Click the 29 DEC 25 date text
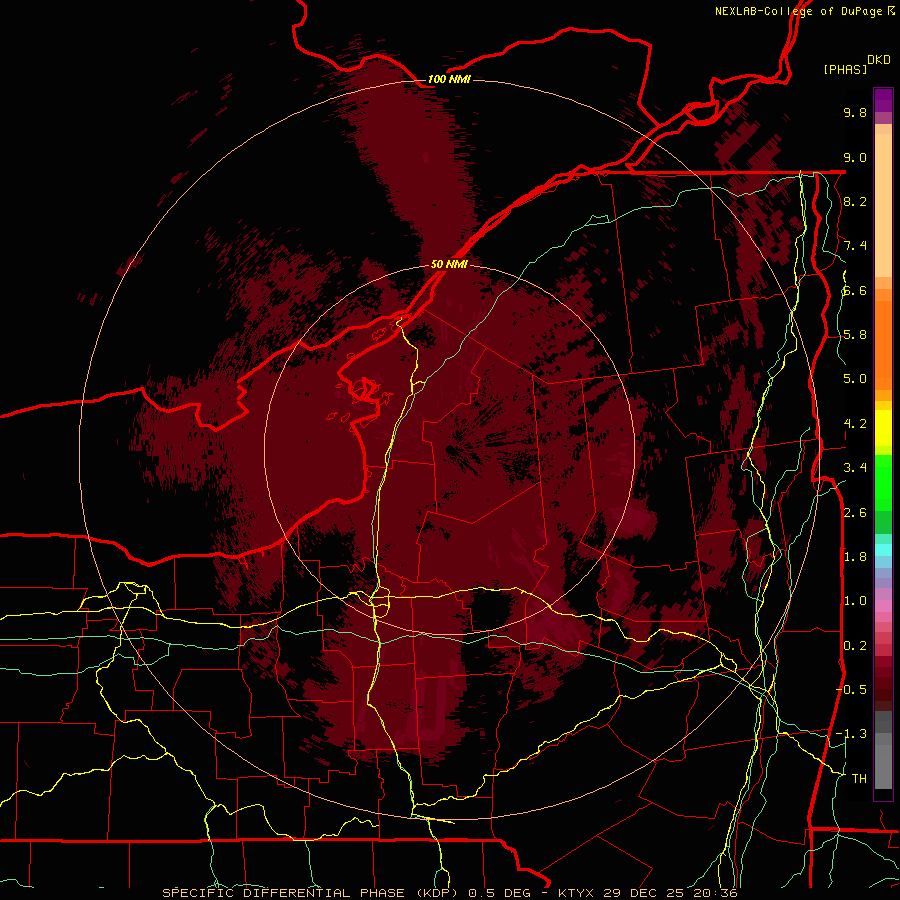The width and height of the screenshot is (900, 900). coord(645,893)
